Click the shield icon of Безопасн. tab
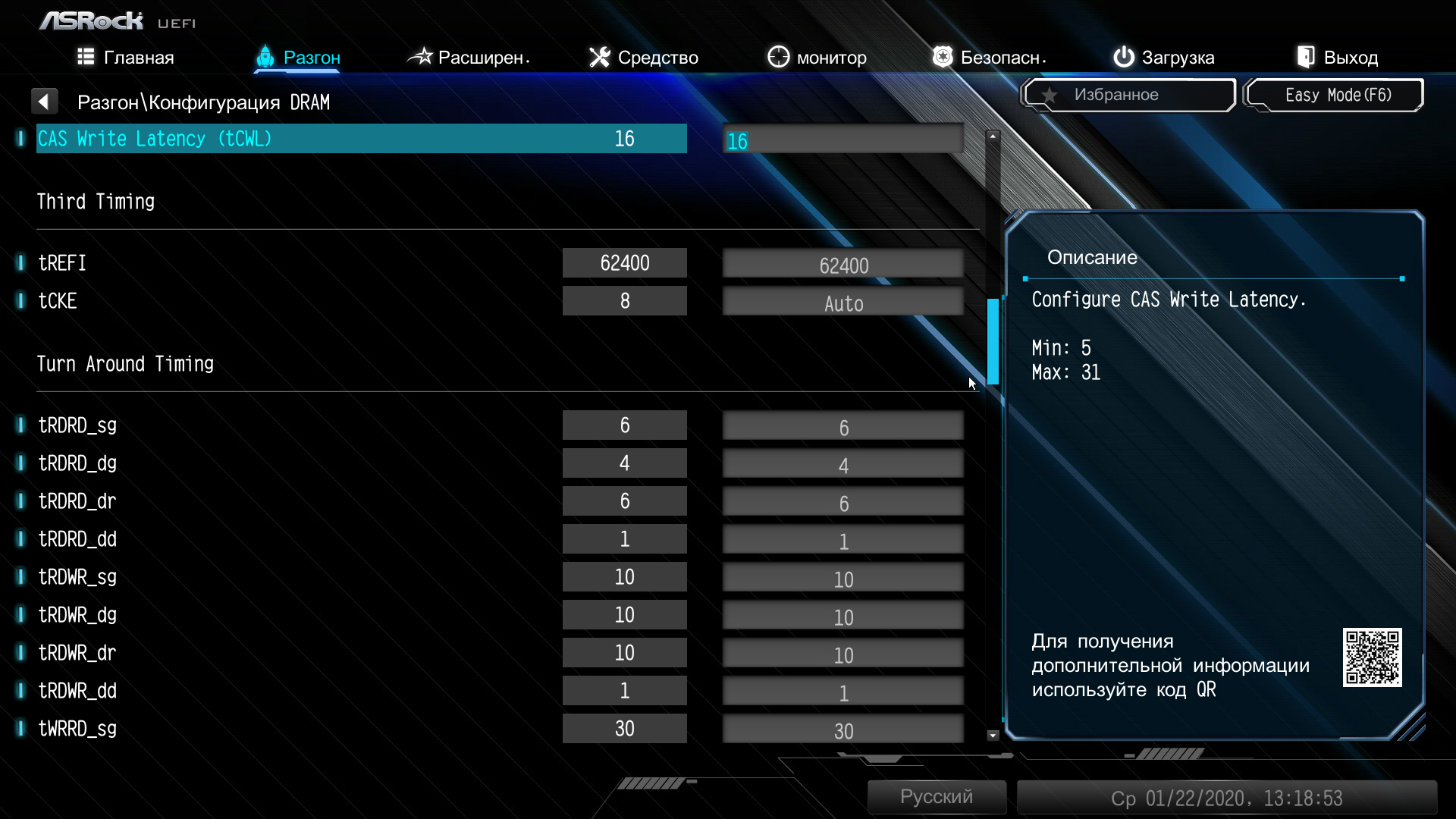 [942, 57]
